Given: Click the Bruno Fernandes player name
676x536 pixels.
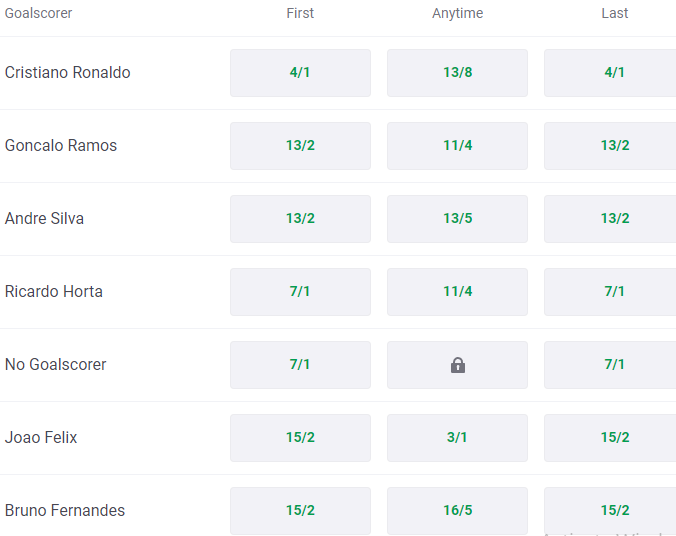Looking at the screenshot, I should point(65,511).
